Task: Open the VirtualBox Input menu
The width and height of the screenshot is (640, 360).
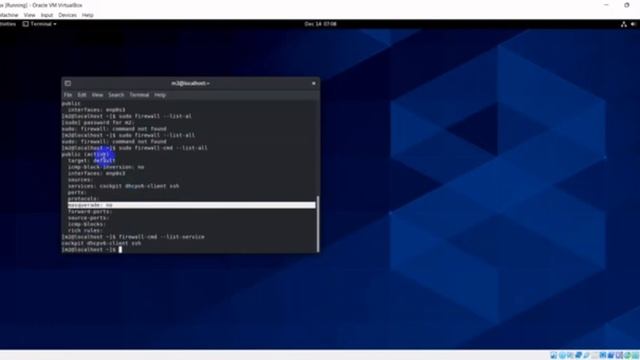Action: (47, 15)
